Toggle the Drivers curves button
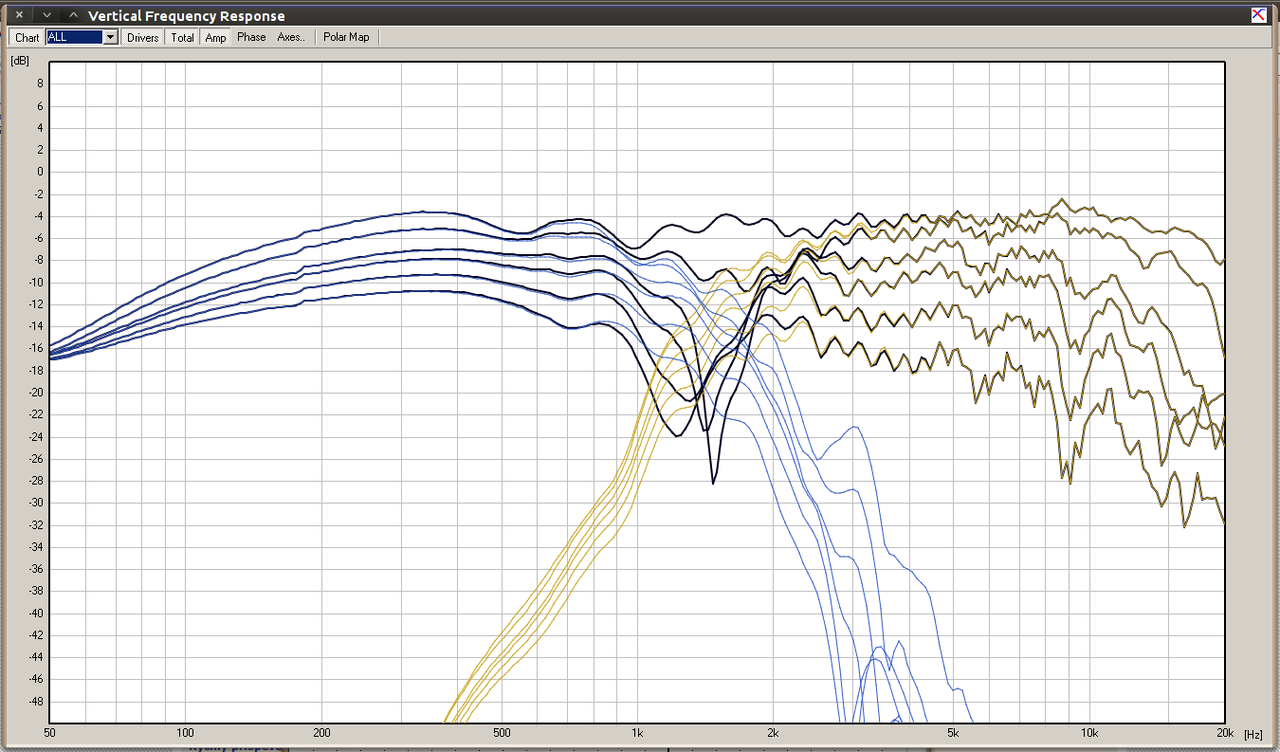 [143, 37]
